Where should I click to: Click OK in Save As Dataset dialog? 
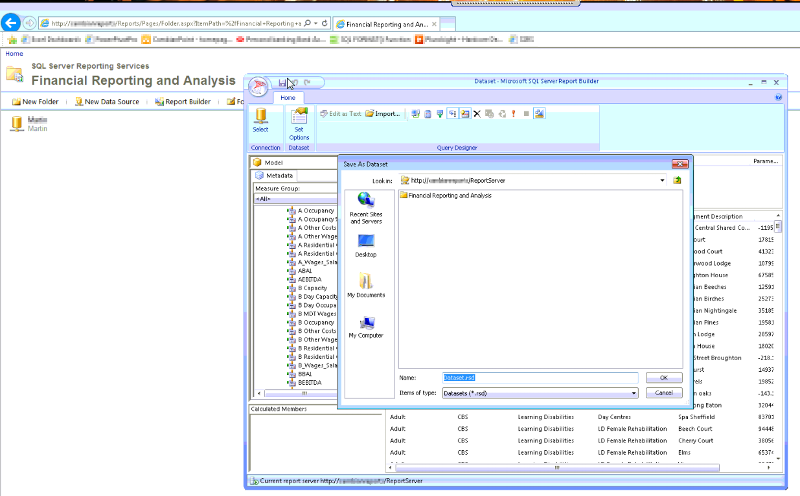(664, 378)
